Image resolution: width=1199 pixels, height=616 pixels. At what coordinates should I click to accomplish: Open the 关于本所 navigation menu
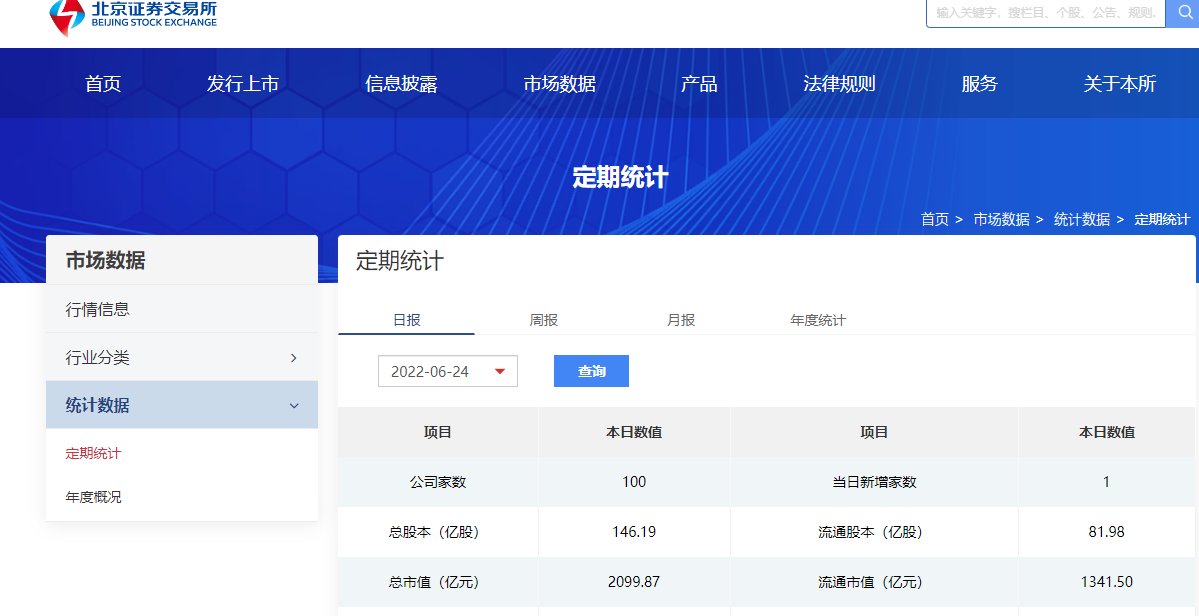coord(1119,84)
